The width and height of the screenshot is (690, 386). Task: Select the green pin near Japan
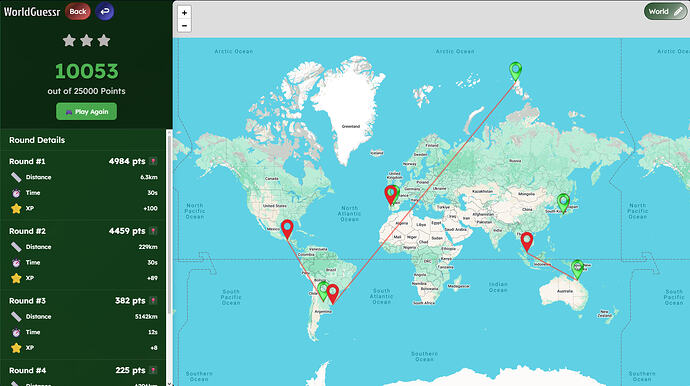click(563, 203)
